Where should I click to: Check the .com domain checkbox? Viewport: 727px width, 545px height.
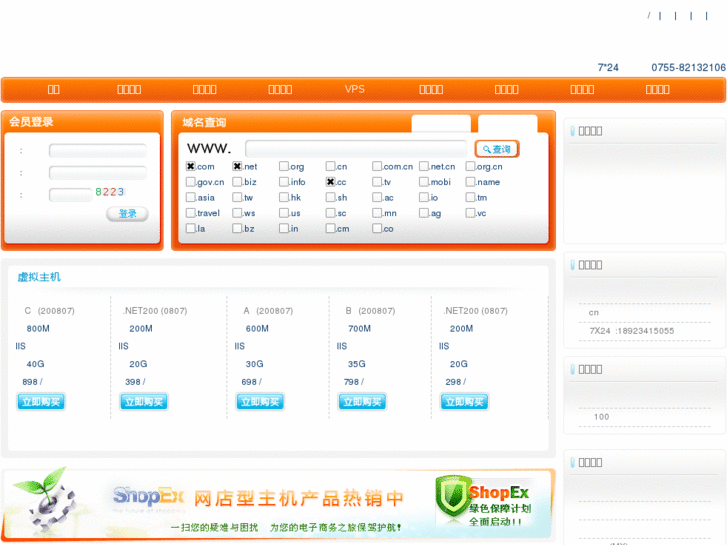coord(191,166)
